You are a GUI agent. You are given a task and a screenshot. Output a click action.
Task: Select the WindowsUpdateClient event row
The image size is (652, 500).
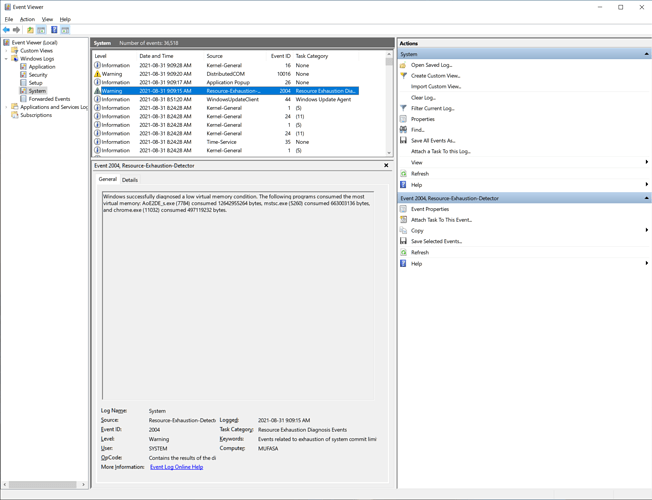pyautogui.click(x=226, y=99)
